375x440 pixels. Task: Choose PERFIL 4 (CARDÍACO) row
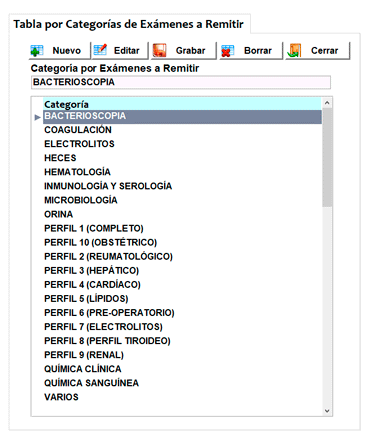[182, 285]
